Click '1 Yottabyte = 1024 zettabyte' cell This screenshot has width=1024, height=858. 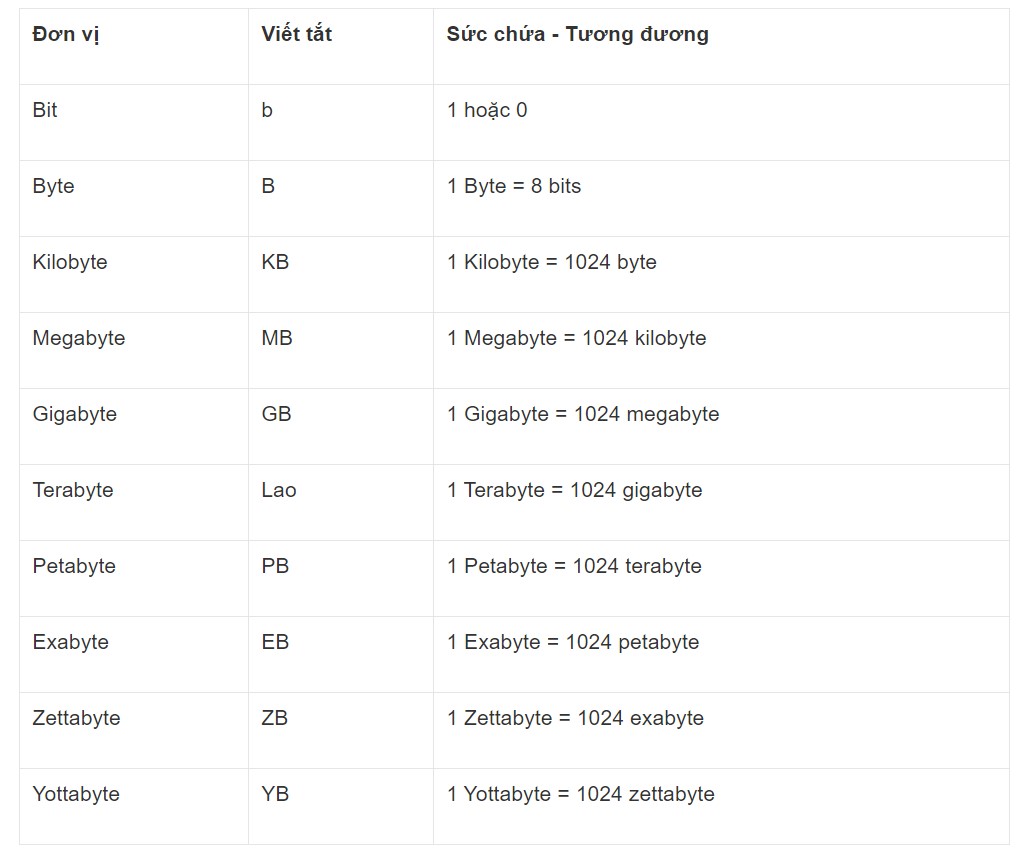(581, 795)
